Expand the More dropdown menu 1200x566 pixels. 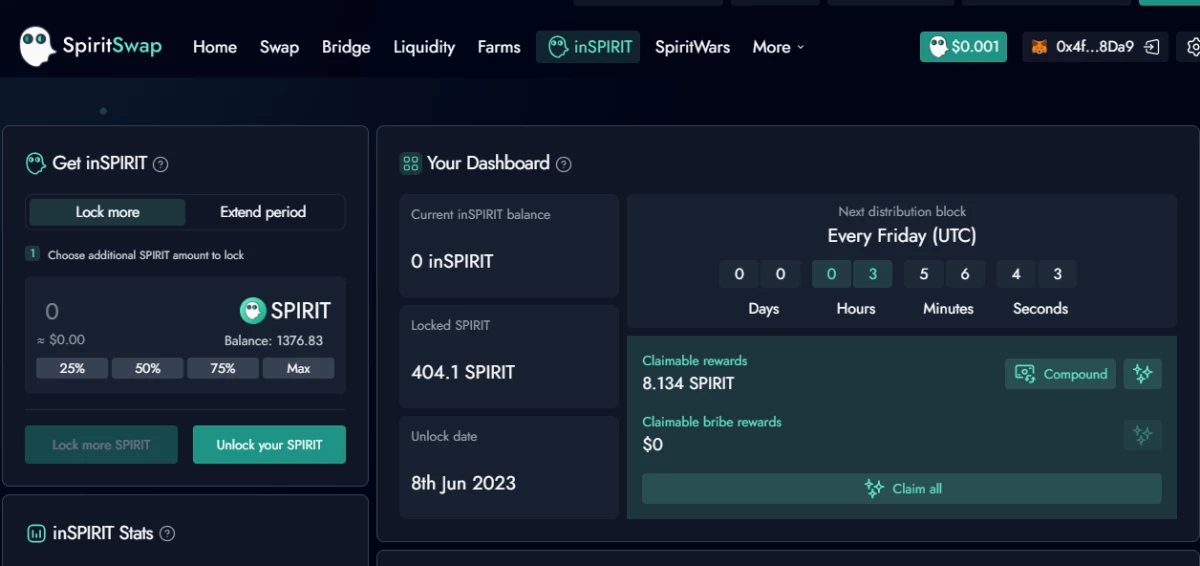778,47
